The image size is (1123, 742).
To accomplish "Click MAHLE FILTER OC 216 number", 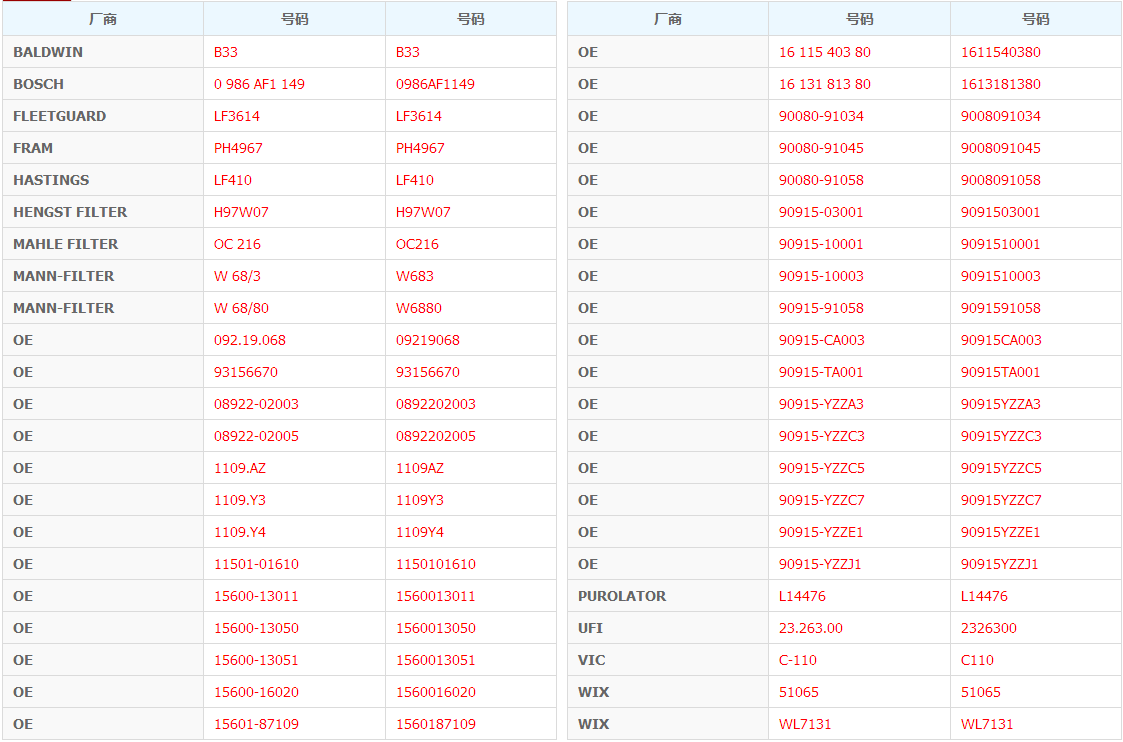I will click(x=237, y=244).
